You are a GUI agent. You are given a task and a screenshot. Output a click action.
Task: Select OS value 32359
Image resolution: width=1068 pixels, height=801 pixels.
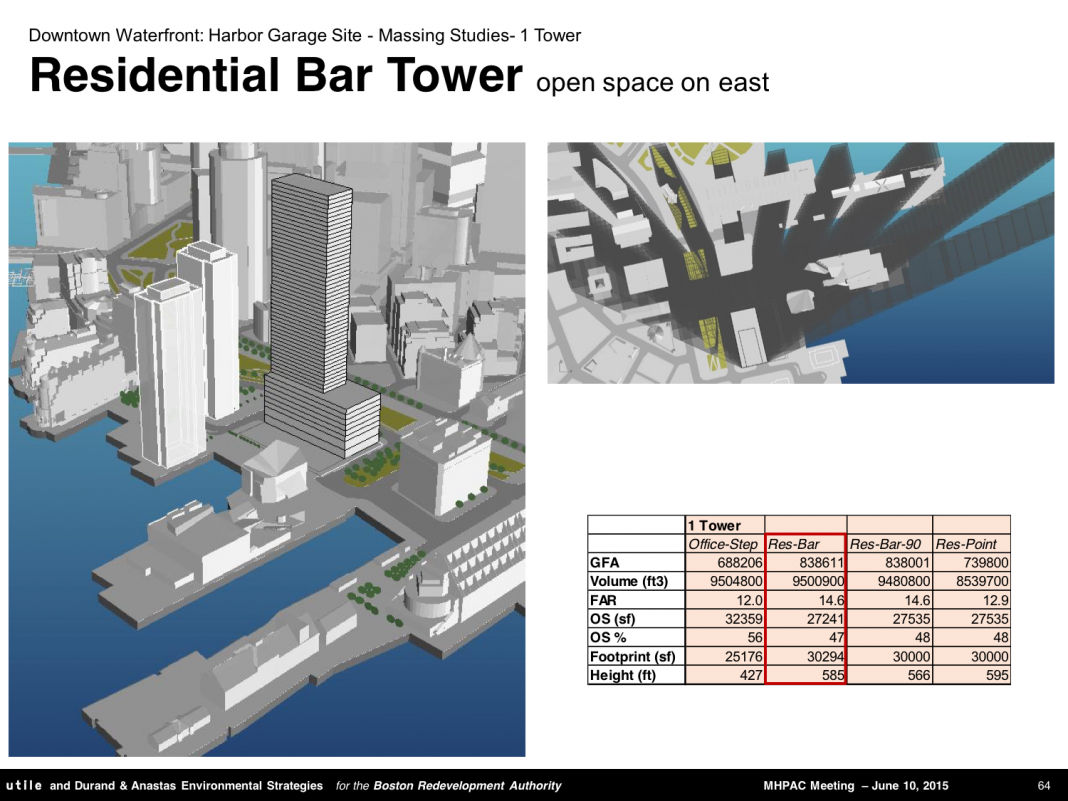(x=744, y=619)
